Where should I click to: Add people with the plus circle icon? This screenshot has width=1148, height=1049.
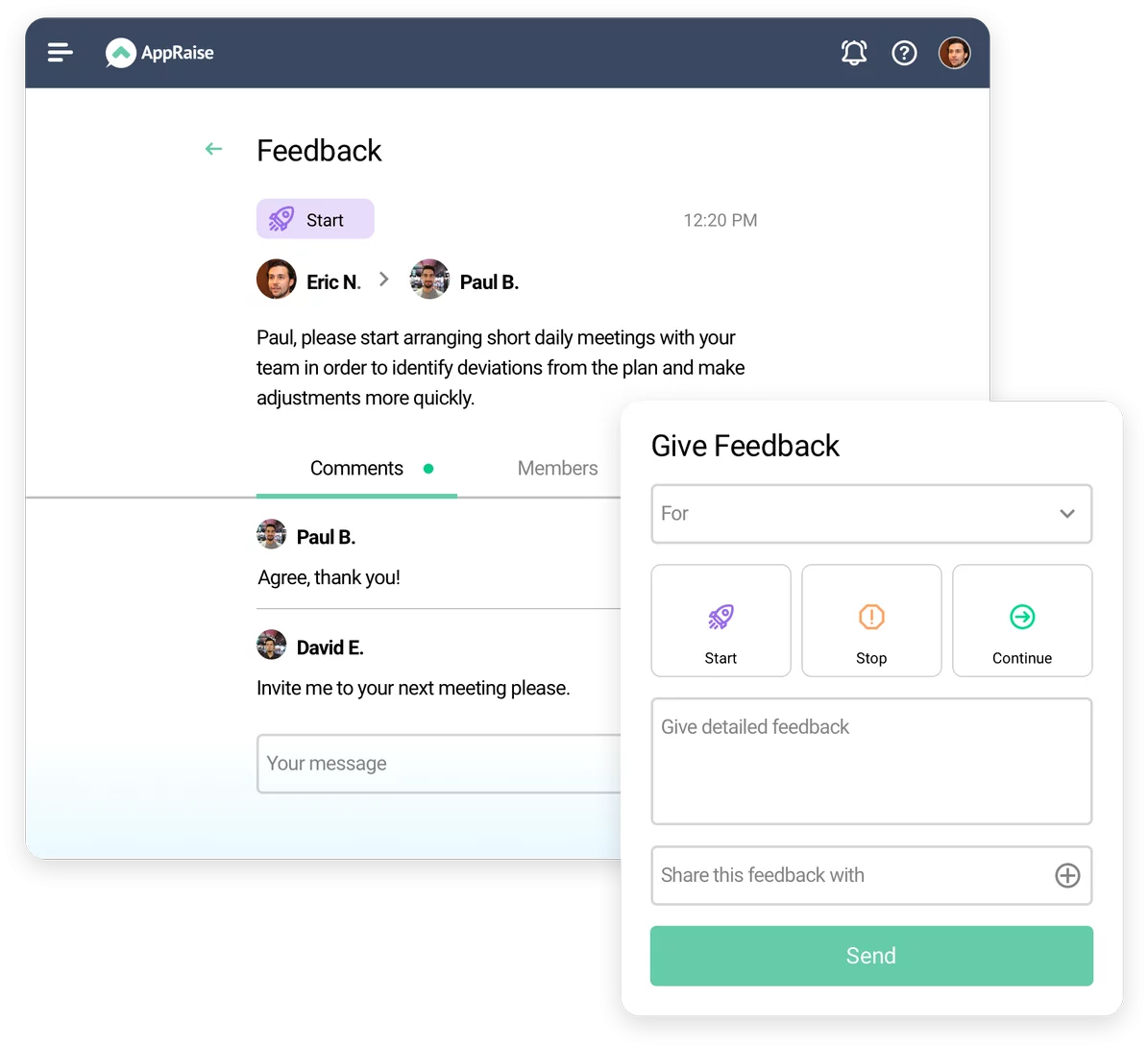(x=1067, y=875)
